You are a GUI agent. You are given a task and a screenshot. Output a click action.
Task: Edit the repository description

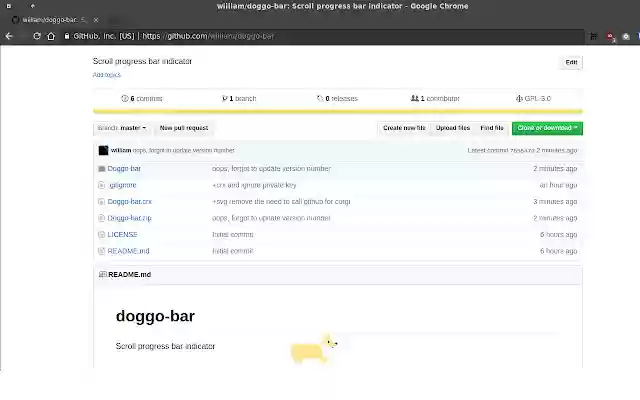(571, 62)
